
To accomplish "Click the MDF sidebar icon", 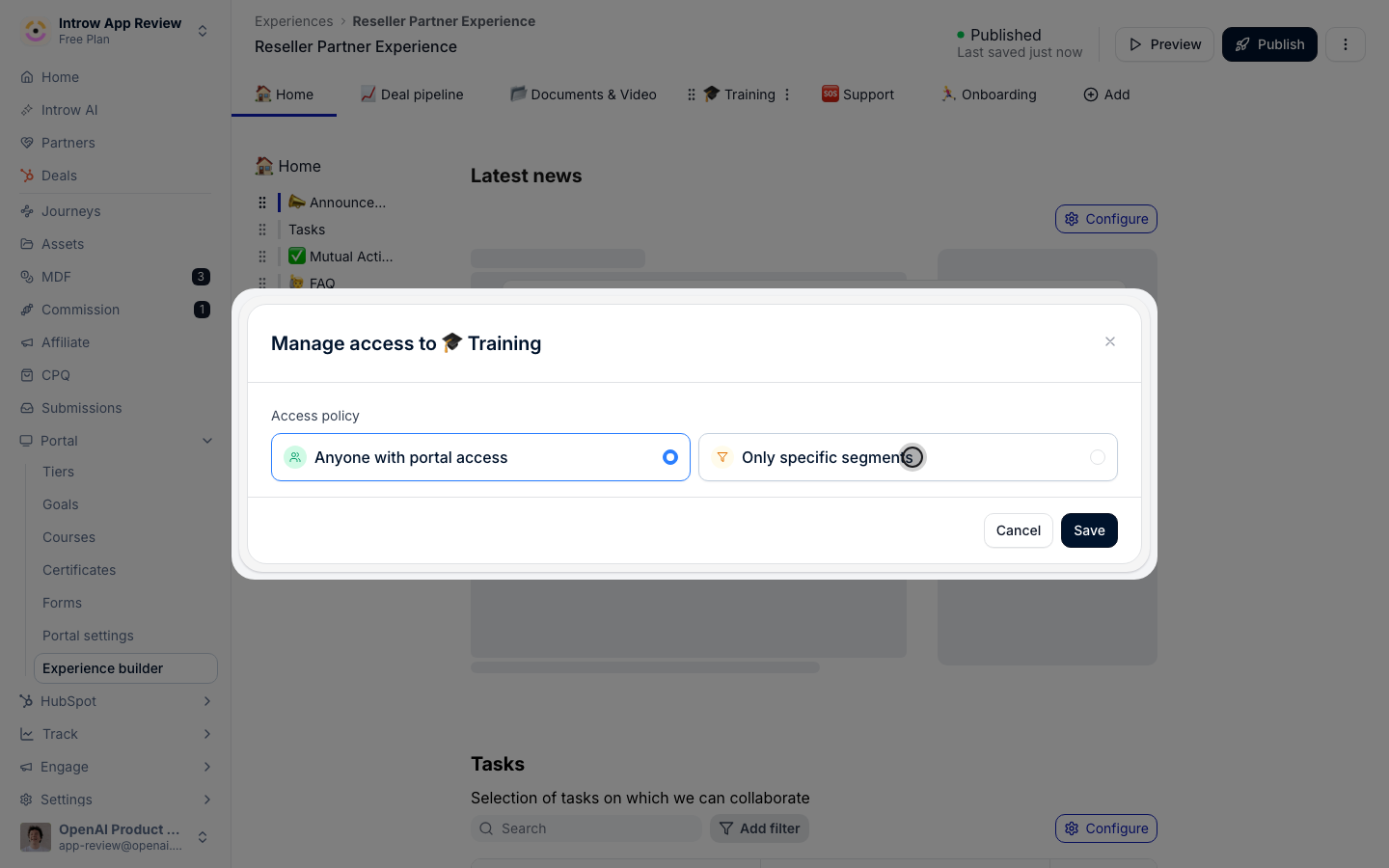I will 27,277.
